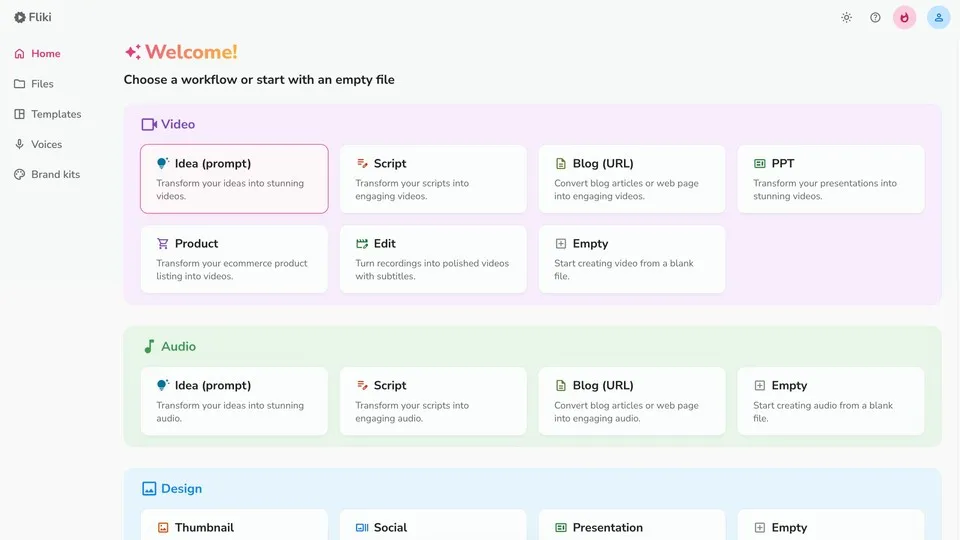Click lightbulb icon on Video Idea card
The image size is (960, 540).
point(162,163)
